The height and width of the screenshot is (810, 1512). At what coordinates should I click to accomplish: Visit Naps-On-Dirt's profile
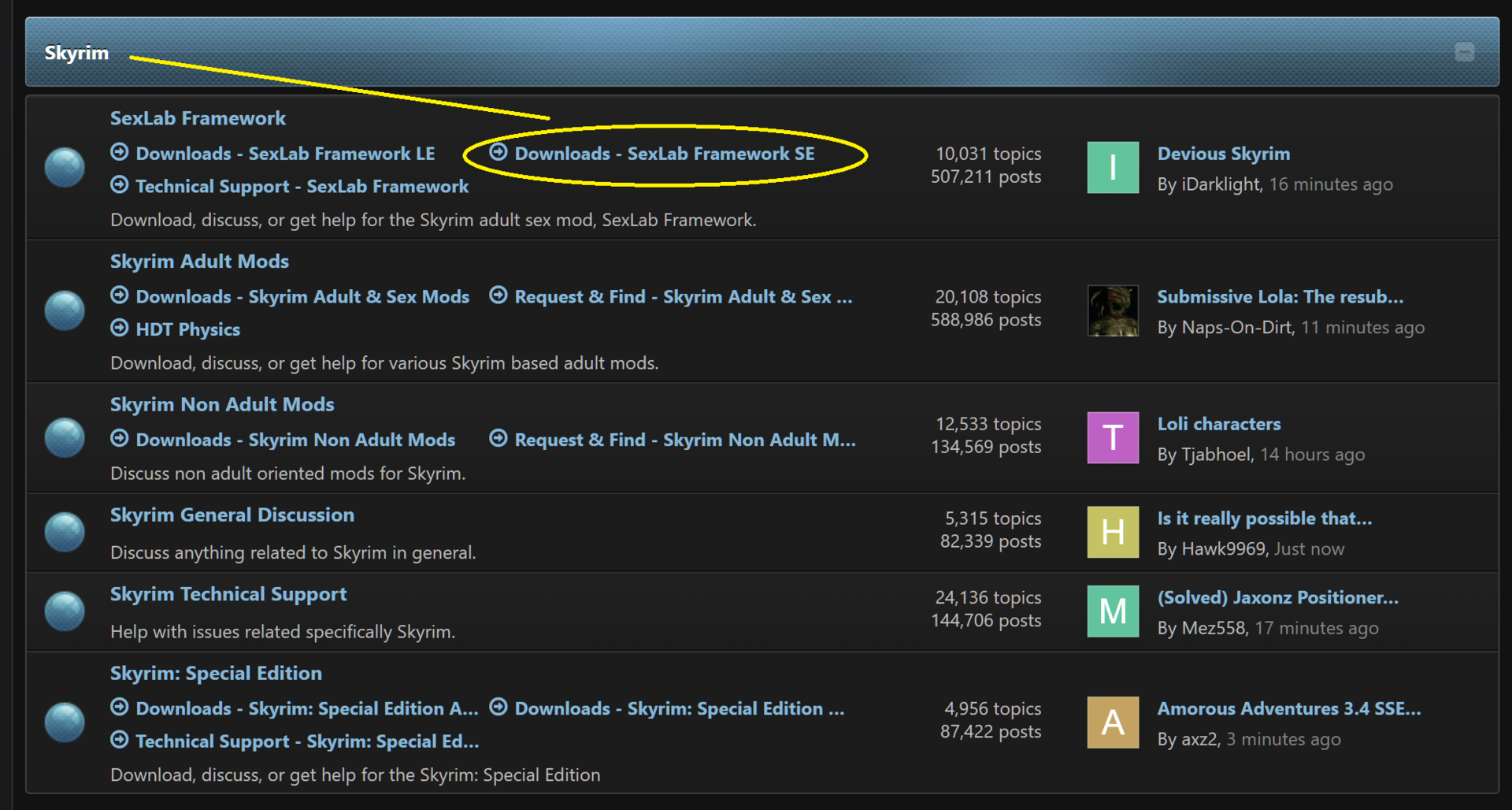point(1237,328)
